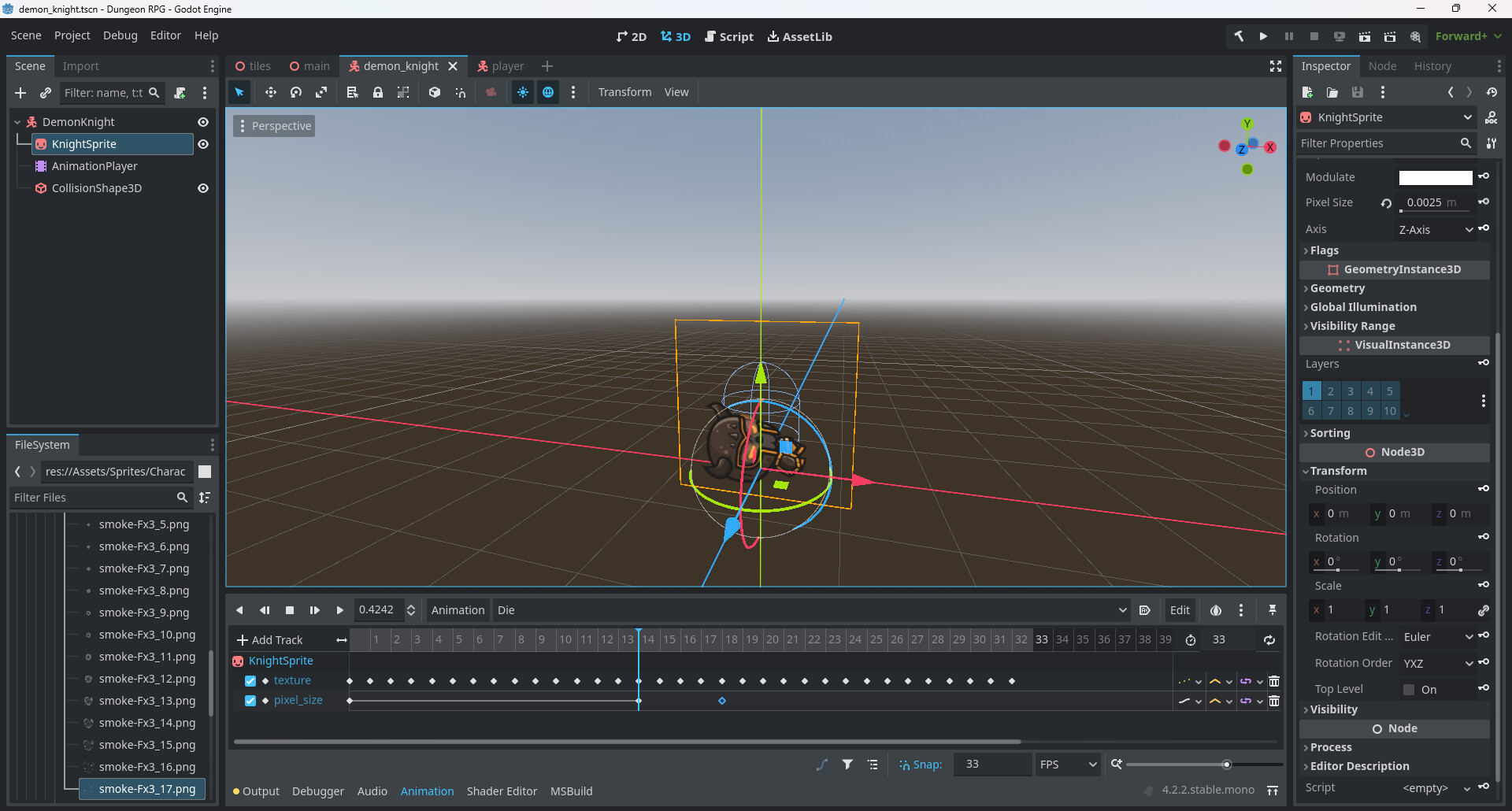Open the Debug menu

click(x=120, y=35)
